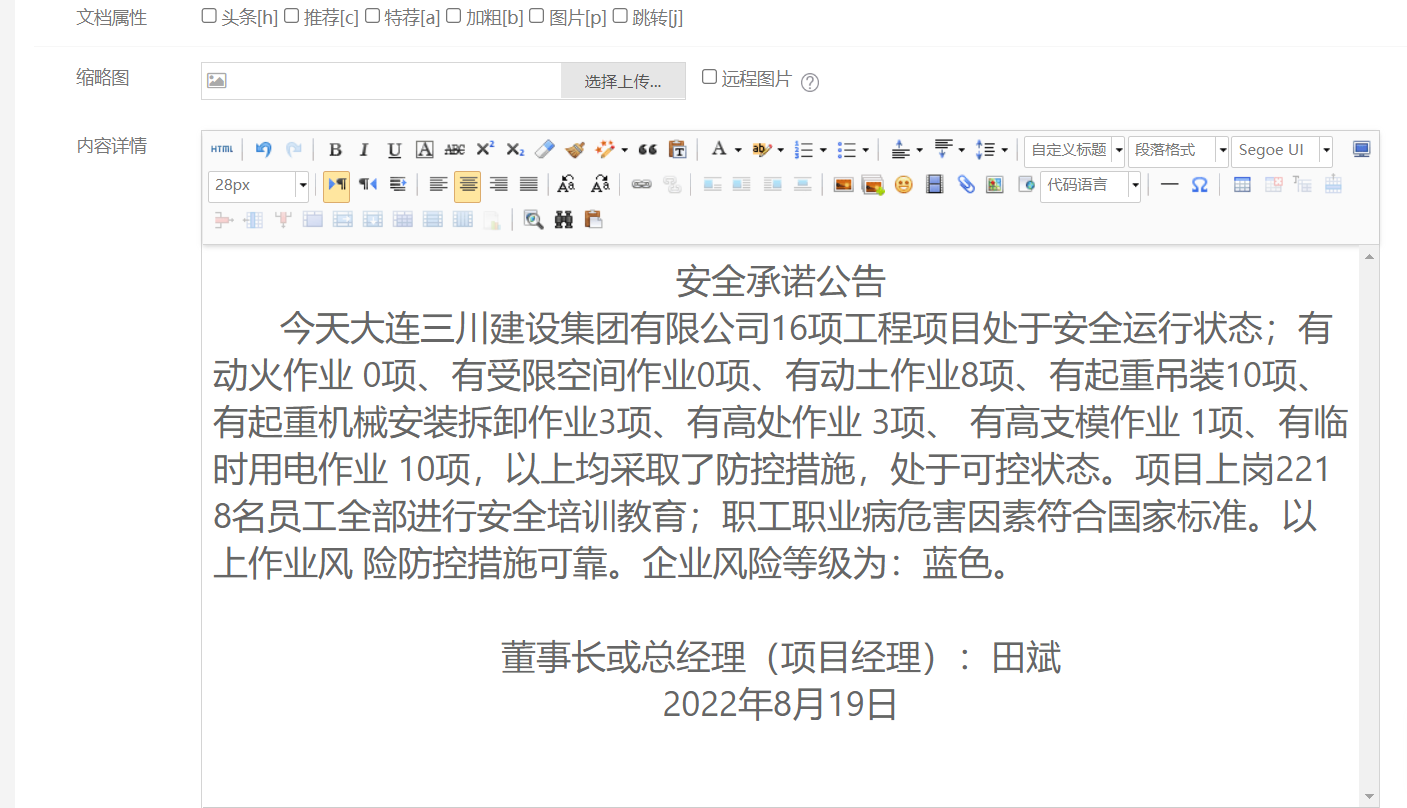
Task: Align text left
Action: point(437,184)
